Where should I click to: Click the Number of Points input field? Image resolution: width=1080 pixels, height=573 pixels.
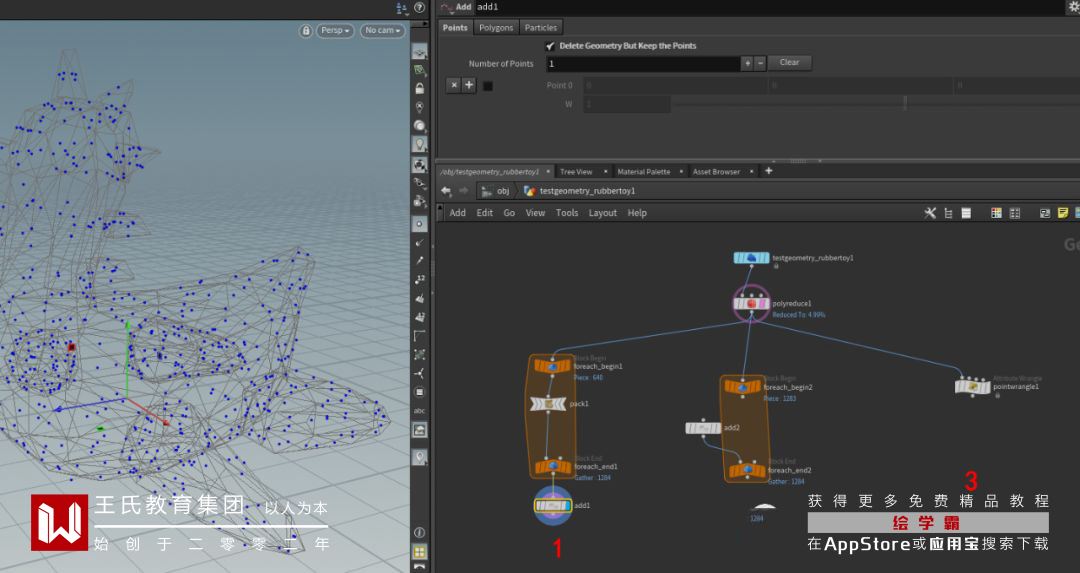tap(642, 63)
